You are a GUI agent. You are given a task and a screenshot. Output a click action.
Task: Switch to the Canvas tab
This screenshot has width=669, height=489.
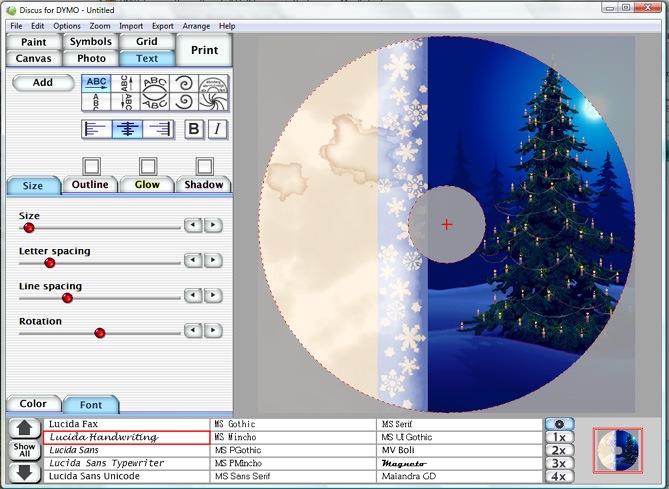click(x=34, y=58)
